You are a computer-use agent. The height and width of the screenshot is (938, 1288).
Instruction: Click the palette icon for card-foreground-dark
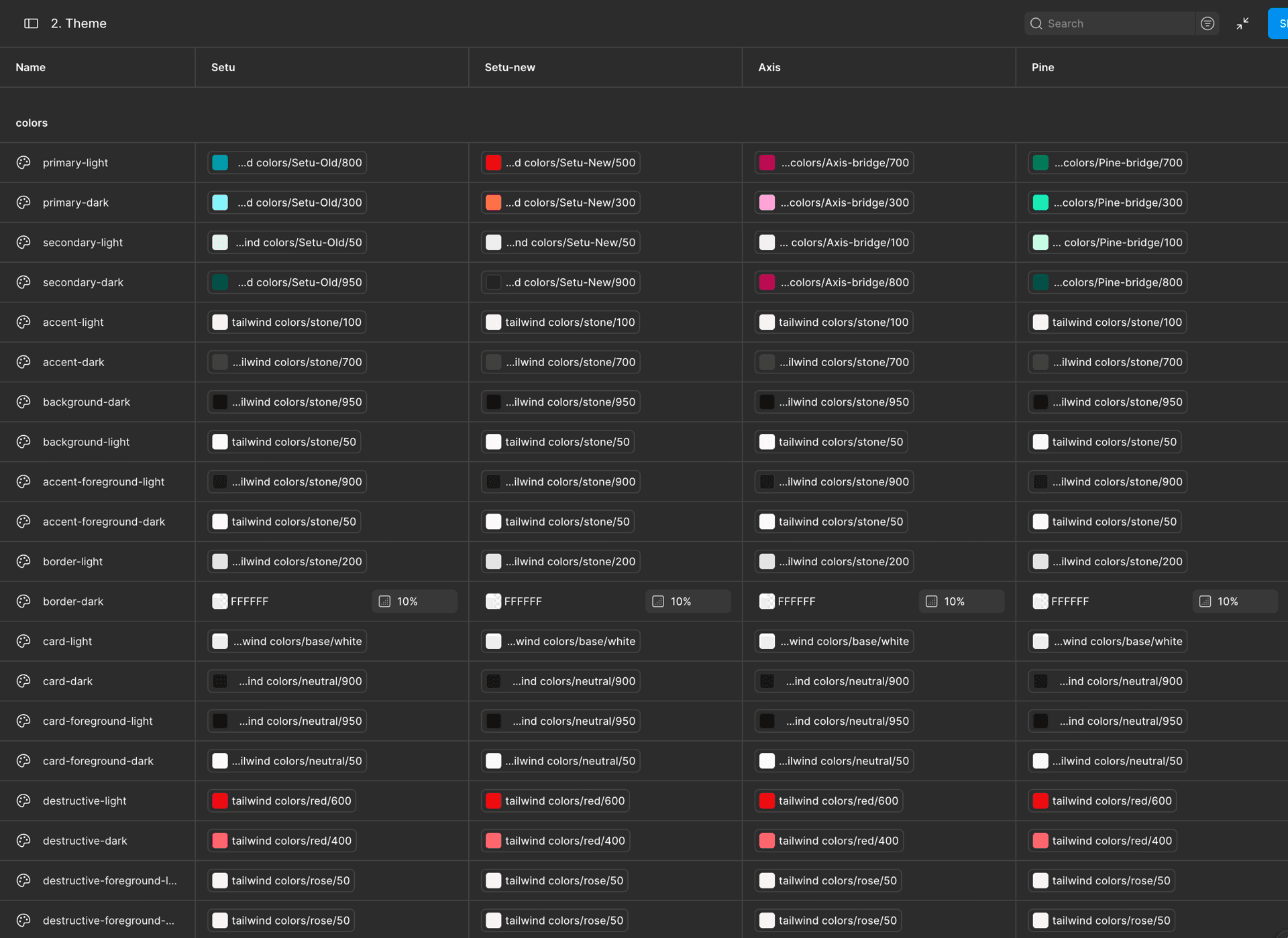pos(23,761)
